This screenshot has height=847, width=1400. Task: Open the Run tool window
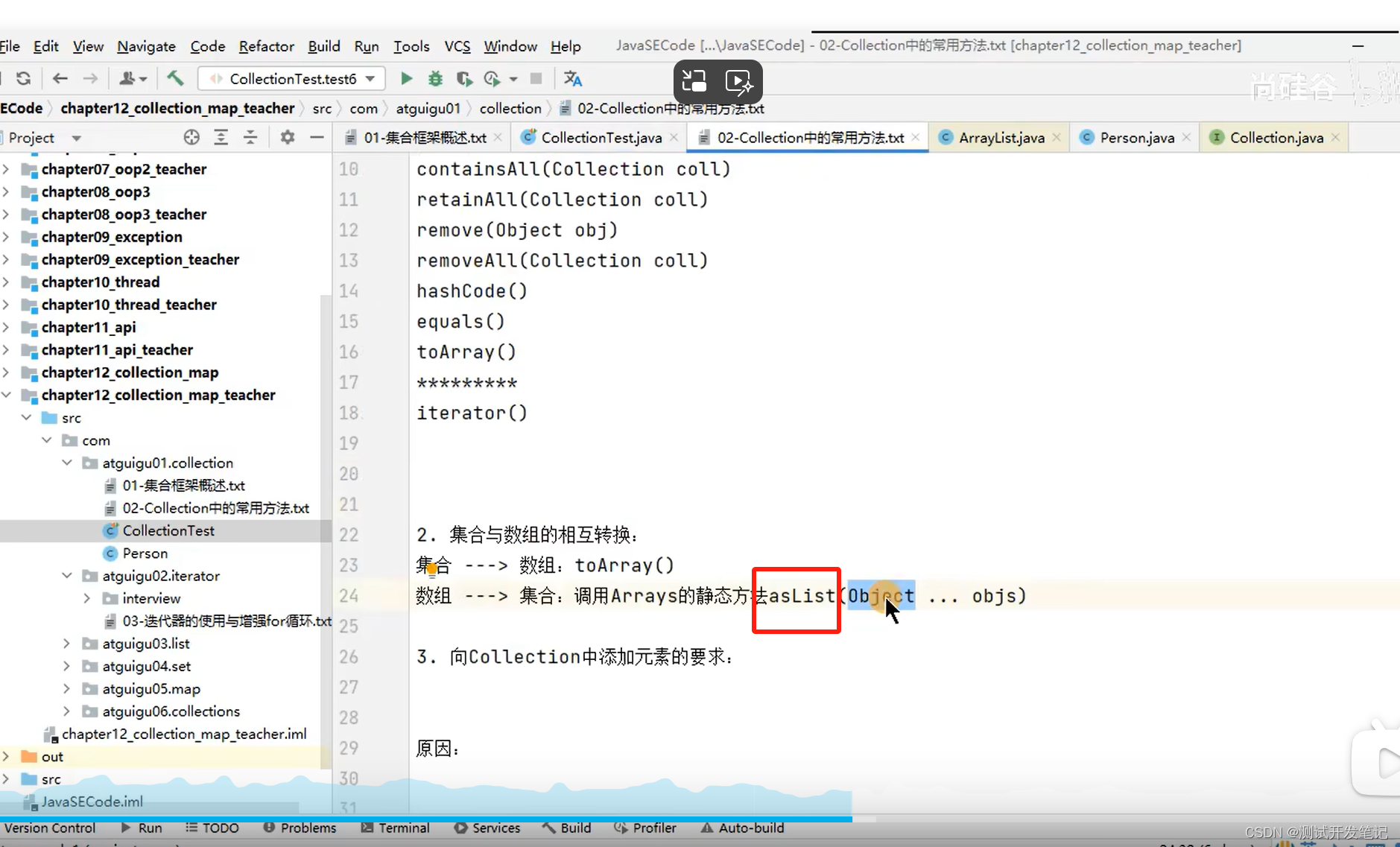coord(142,828)
